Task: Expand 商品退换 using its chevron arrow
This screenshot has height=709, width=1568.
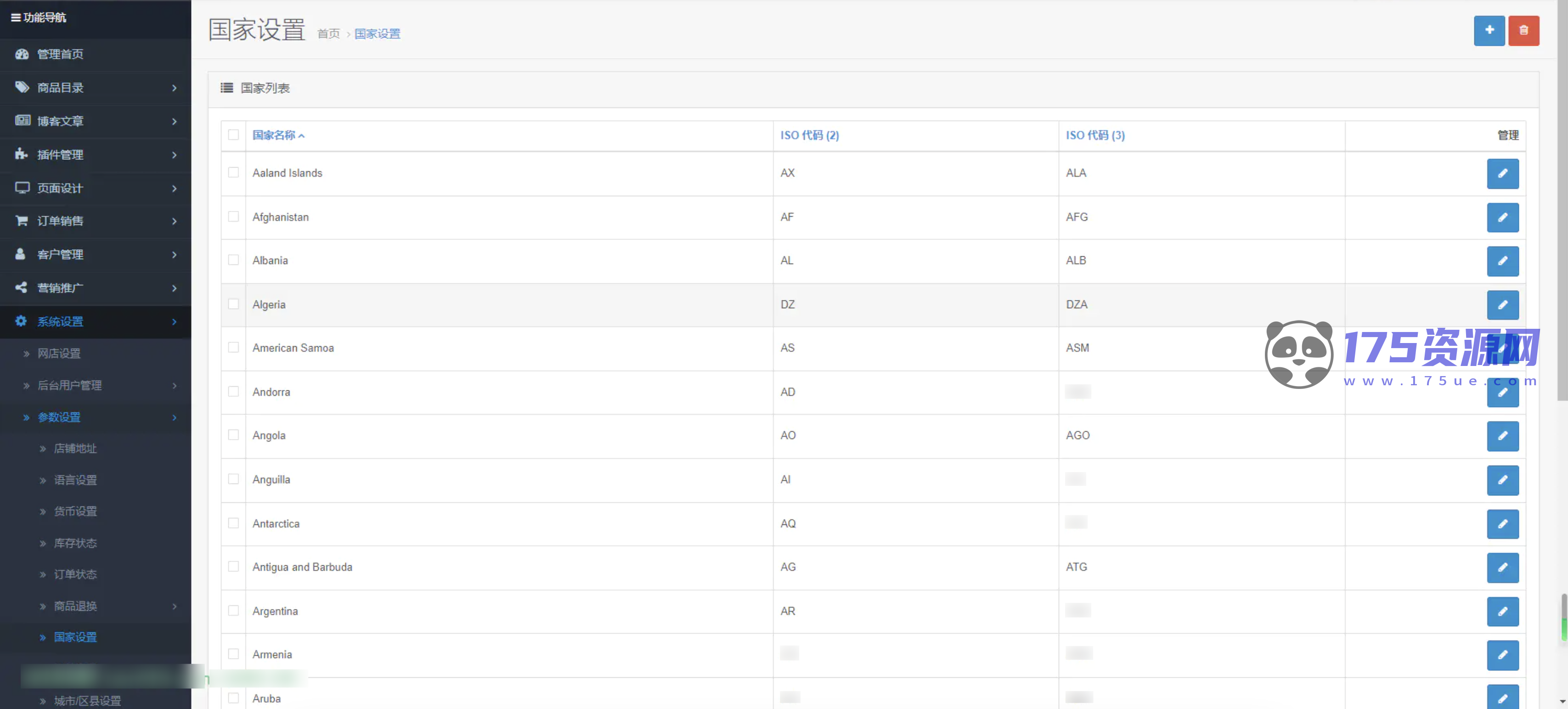Action: tap(174, 607)
